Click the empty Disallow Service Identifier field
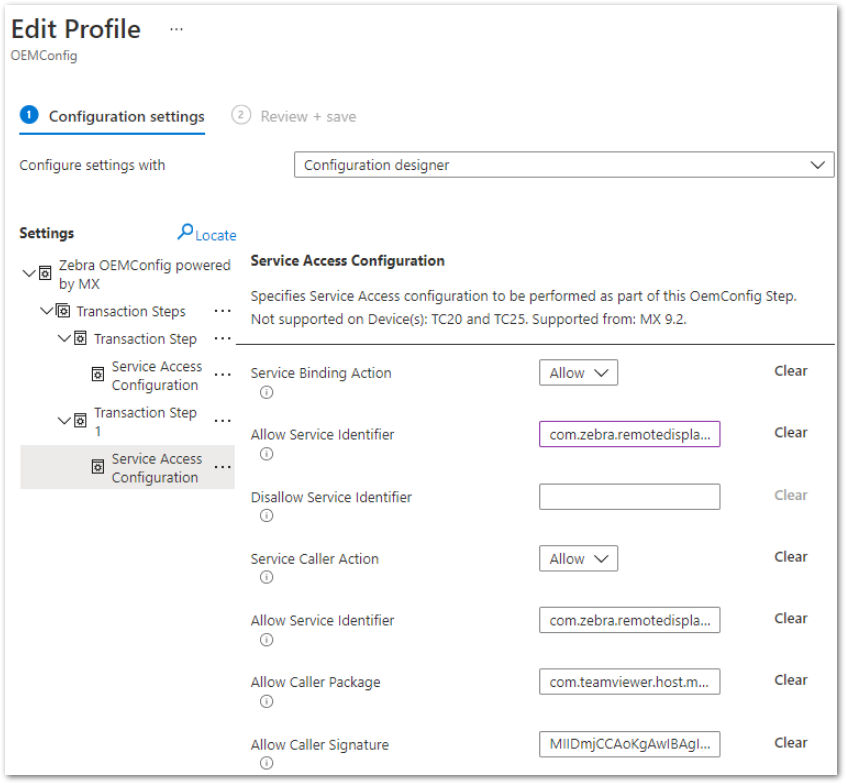Image resolution: width=846 pixels, height=784 pixels. 629,497
